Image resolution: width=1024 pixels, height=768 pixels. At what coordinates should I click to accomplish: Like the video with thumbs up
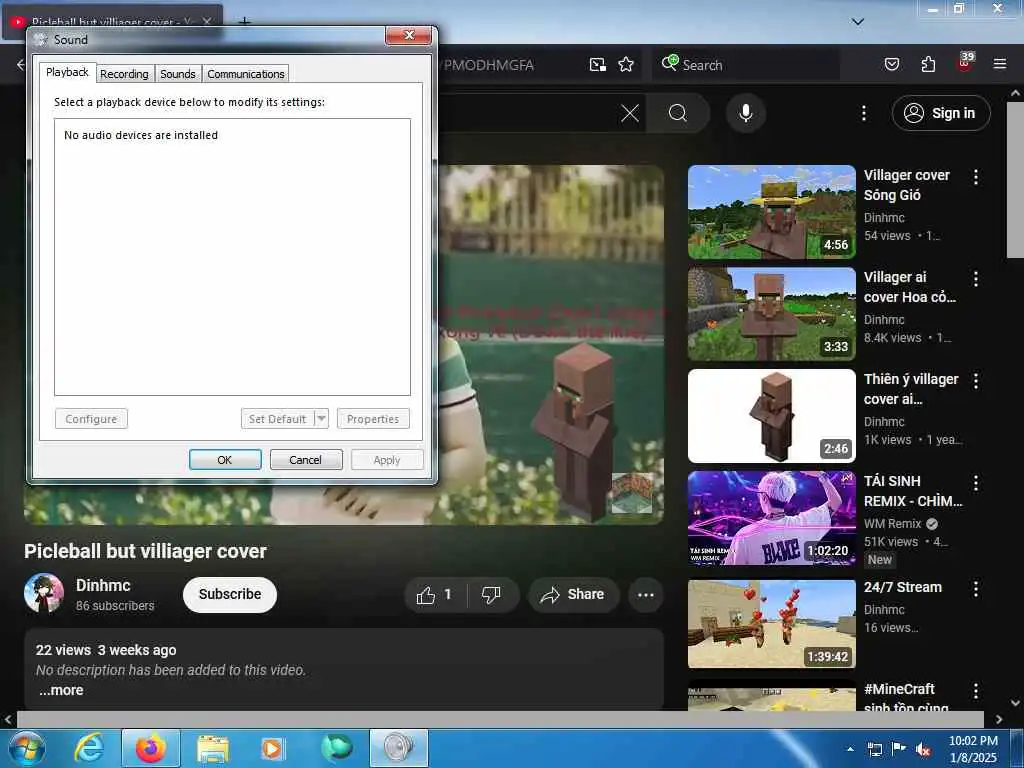pos(435,594)
